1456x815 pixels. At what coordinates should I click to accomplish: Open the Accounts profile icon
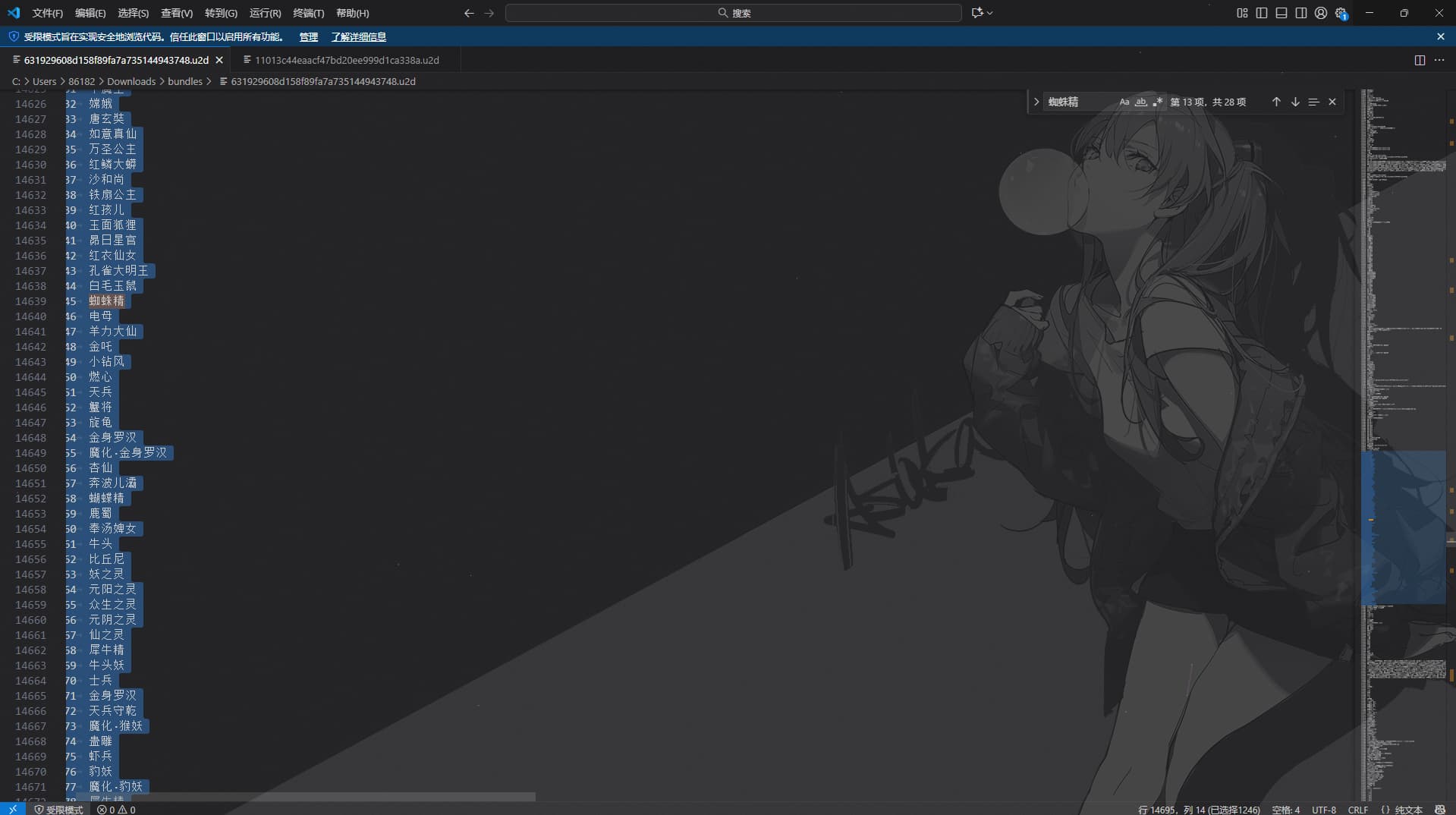pos(1321,13)
